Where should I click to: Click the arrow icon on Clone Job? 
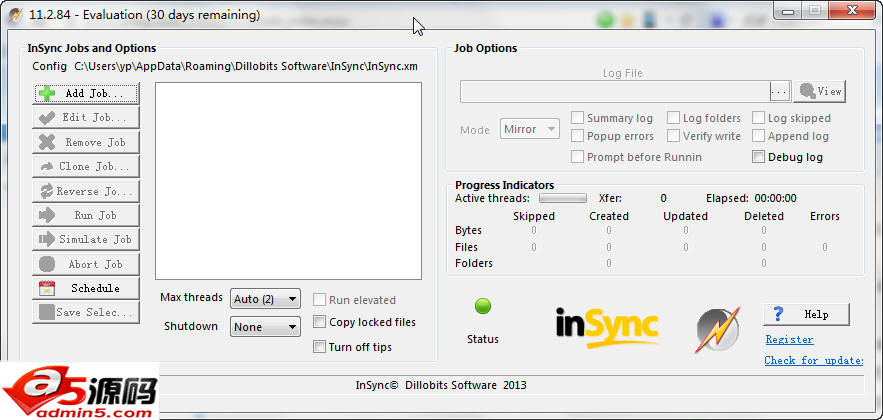[x=48, y=167]
